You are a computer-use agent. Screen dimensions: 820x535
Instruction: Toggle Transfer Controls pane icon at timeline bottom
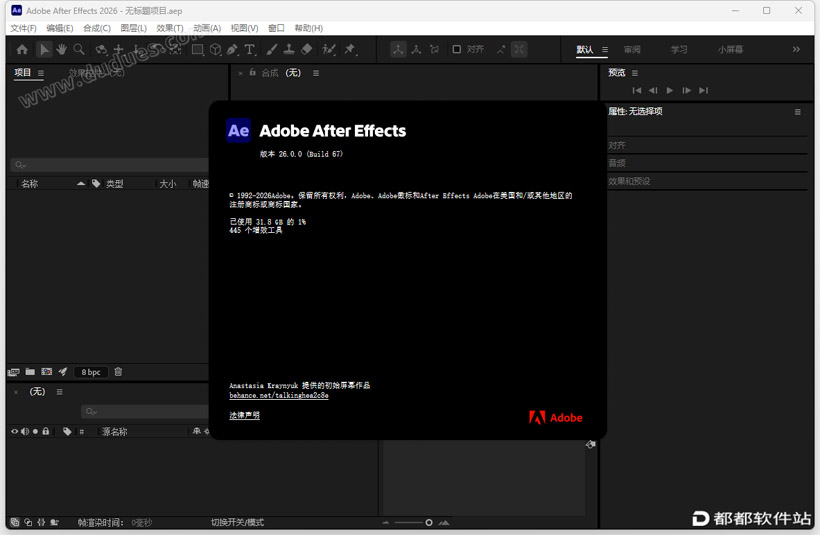[28, 522]
